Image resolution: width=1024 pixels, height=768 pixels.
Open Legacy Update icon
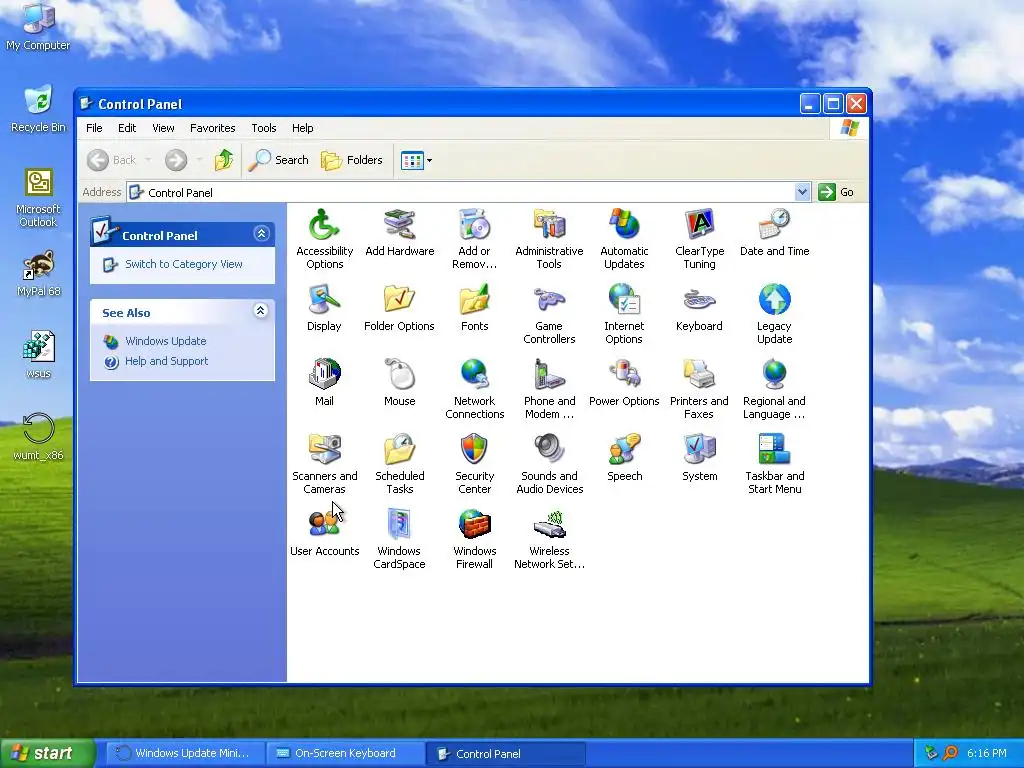(775, 300)
